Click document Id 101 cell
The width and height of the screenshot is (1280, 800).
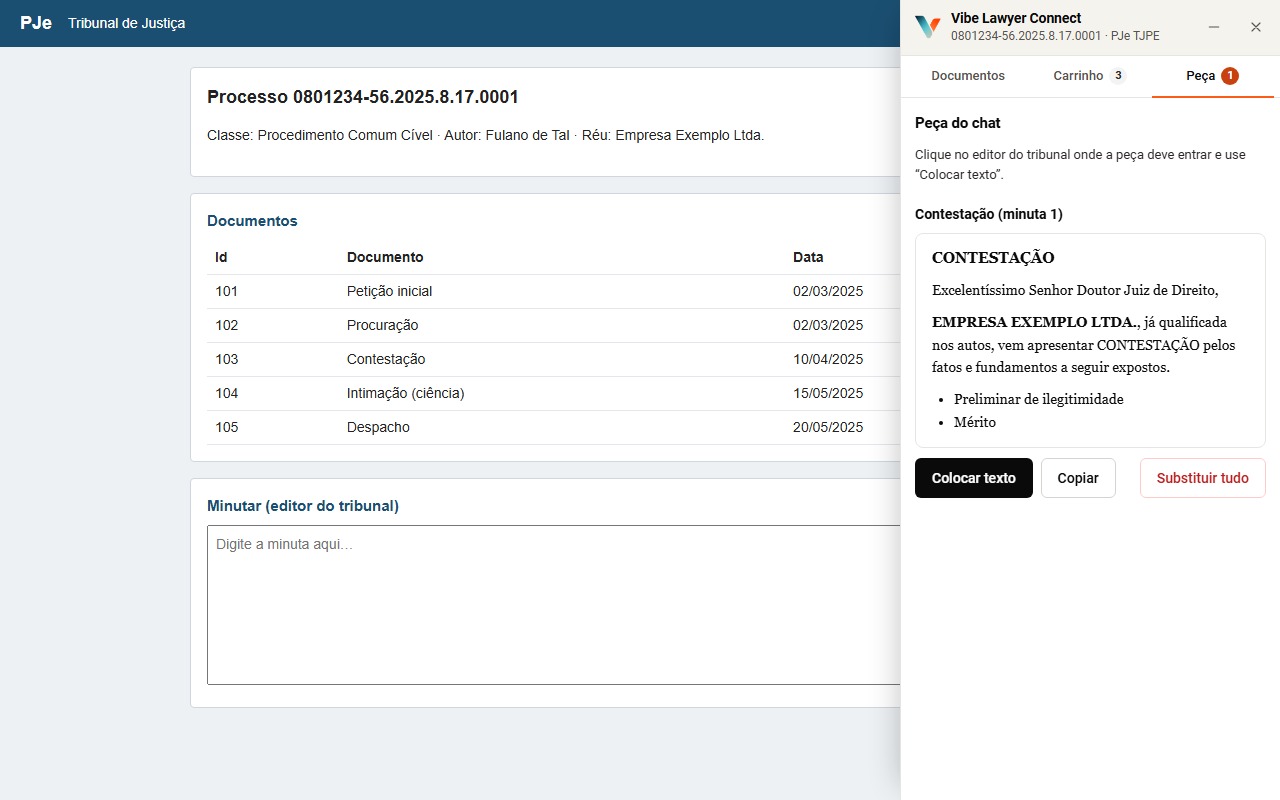pos(227,292)
